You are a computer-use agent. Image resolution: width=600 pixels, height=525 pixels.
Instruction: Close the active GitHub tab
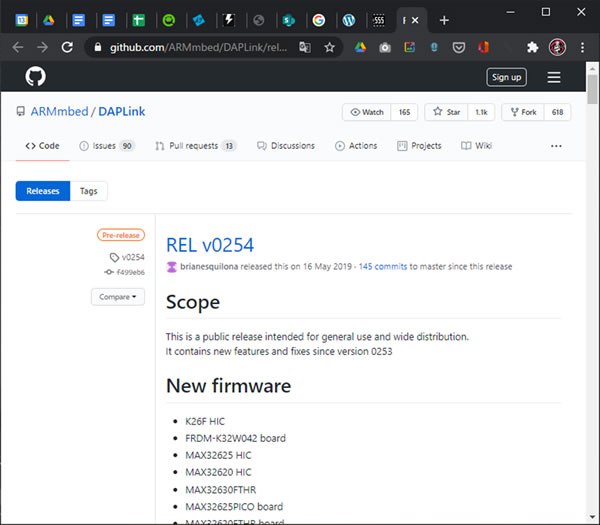[x=415, y=20]
